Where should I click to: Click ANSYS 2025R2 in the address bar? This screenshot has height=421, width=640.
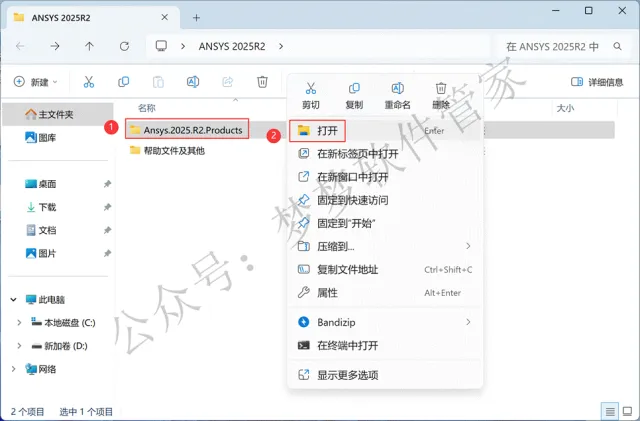tap(232, 46)
